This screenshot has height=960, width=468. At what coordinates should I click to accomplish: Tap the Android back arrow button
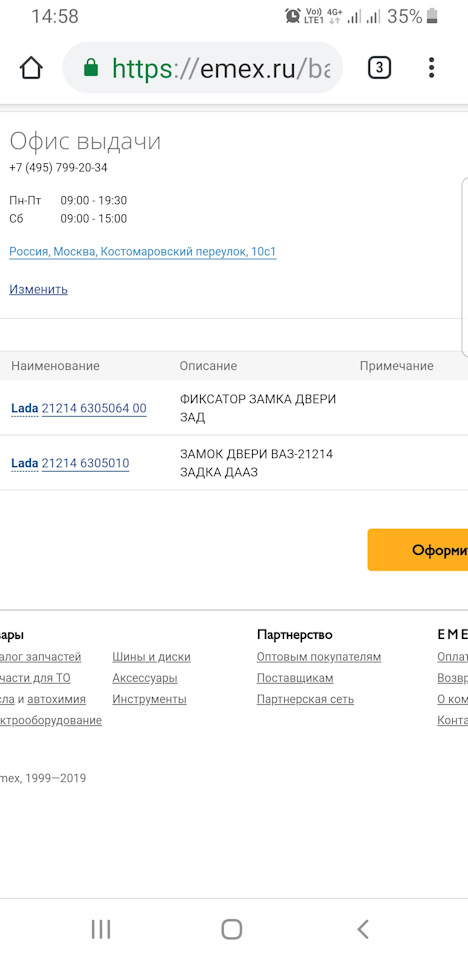[363, 929]
